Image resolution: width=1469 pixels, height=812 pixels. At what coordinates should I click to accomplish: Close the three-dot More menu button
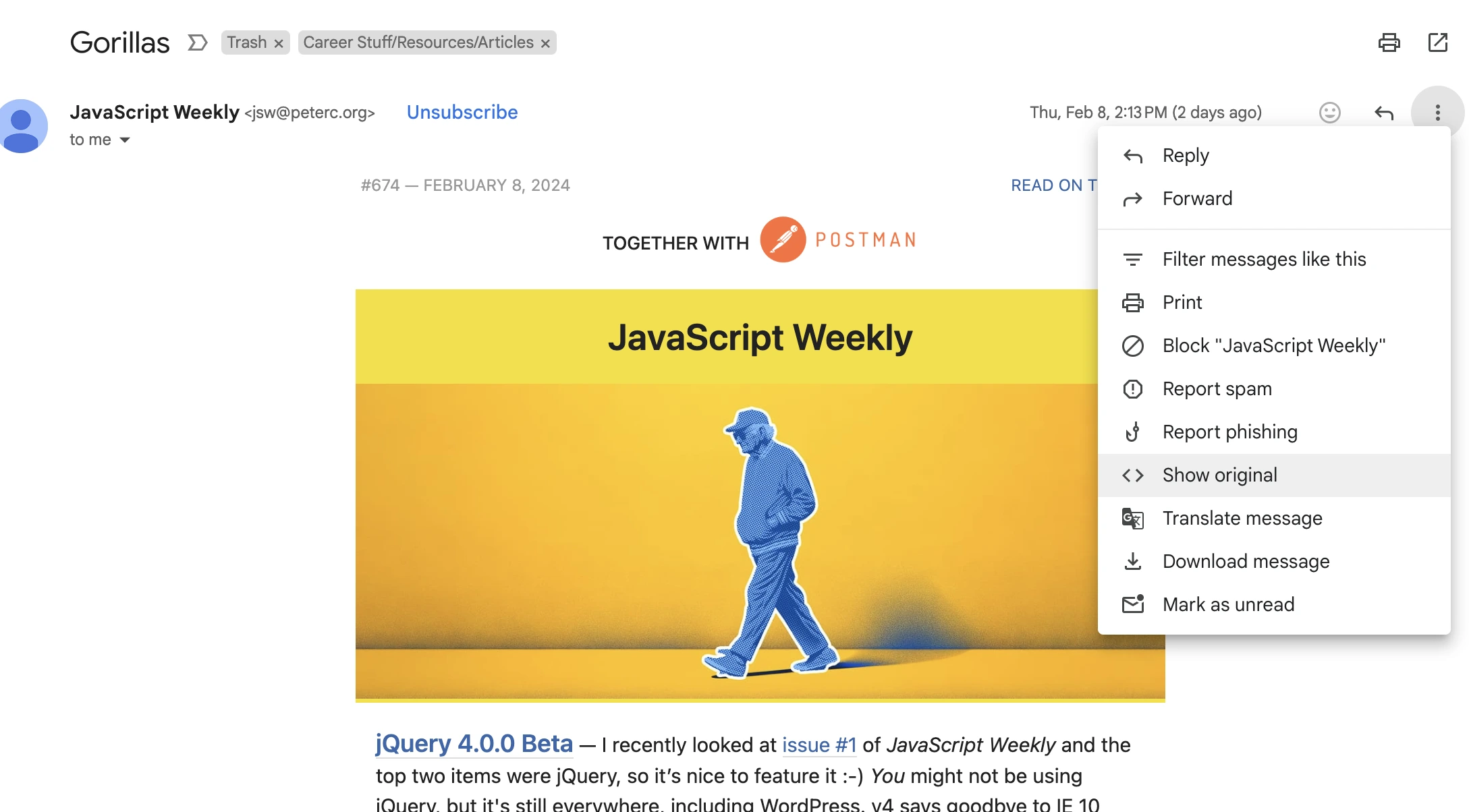click(1437, 113)
